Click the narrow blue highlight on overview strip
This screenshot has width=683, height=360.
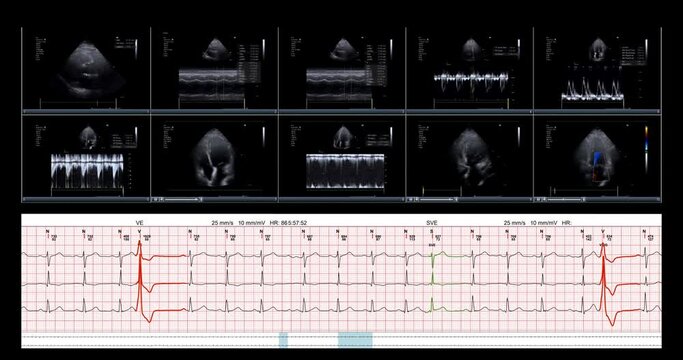click(283, 340)
